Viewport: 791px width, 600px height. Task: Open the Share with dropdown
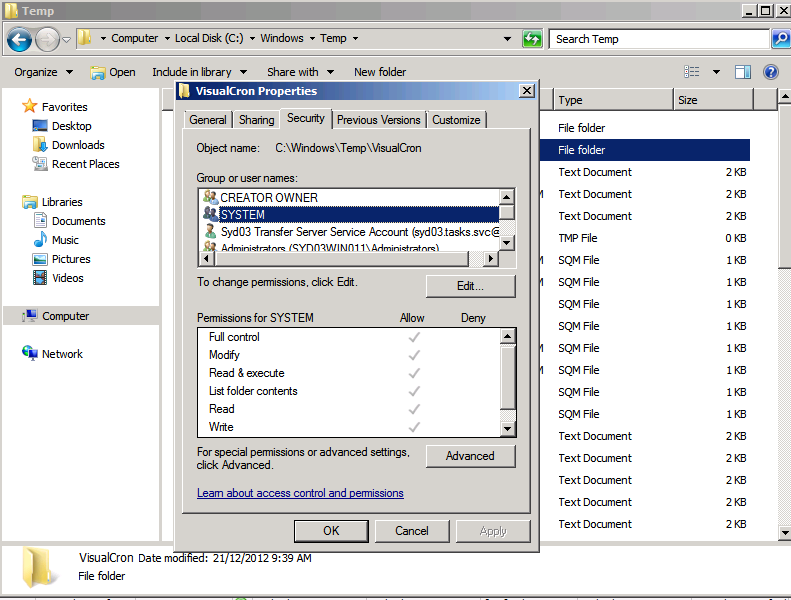pos(298,72)
